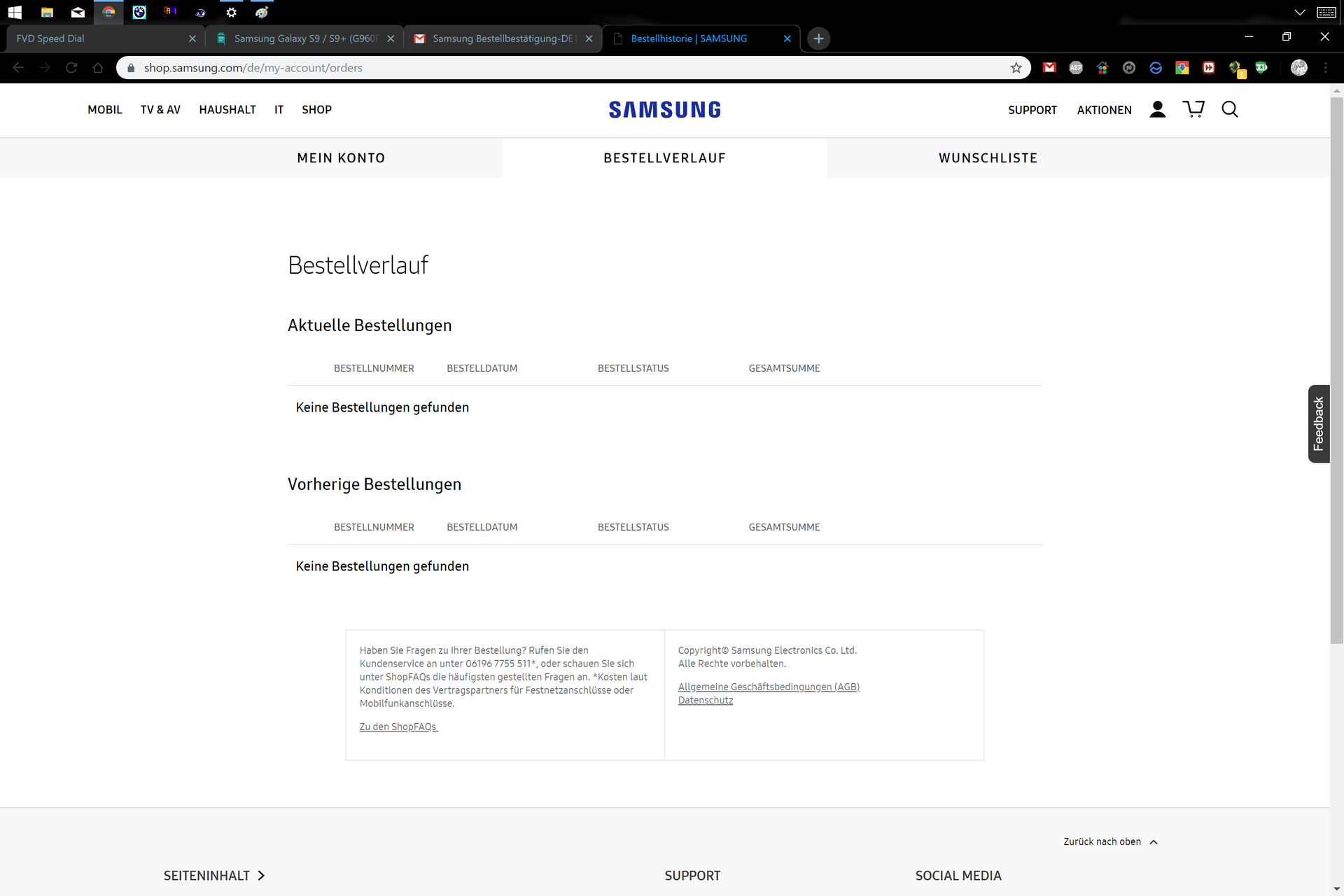Open the touch keyboard icon
The width and height of the screenshot is (1344, 896).
[x=1326, y=12]
